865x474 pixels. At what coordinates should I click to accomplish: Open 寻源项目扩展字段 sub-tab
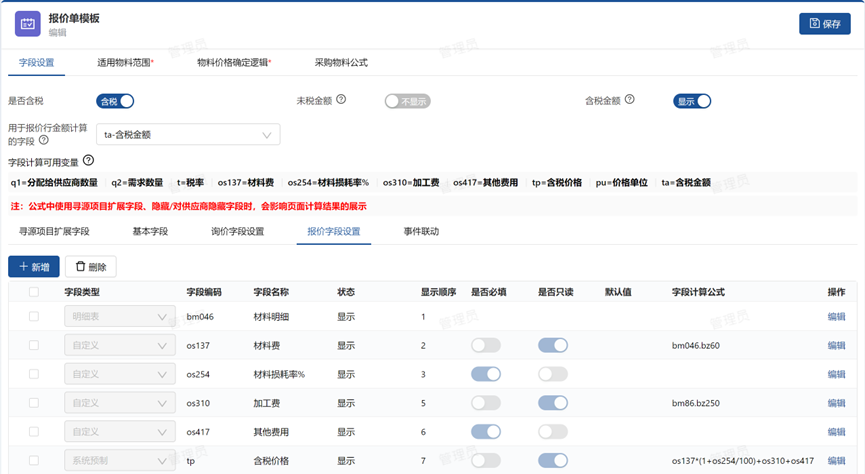coord(54,232)
